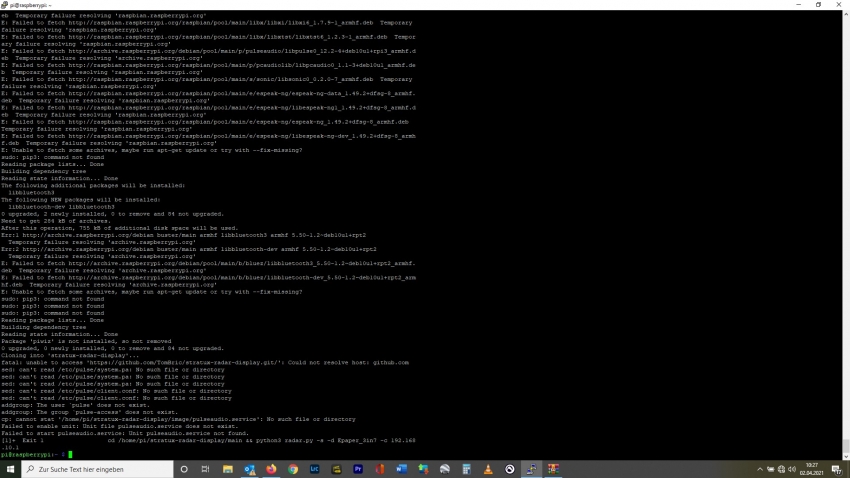The height and width of the screenshot is (478, 850).
Task: Click the battery/power tray icon
Action: click(770, 469)
